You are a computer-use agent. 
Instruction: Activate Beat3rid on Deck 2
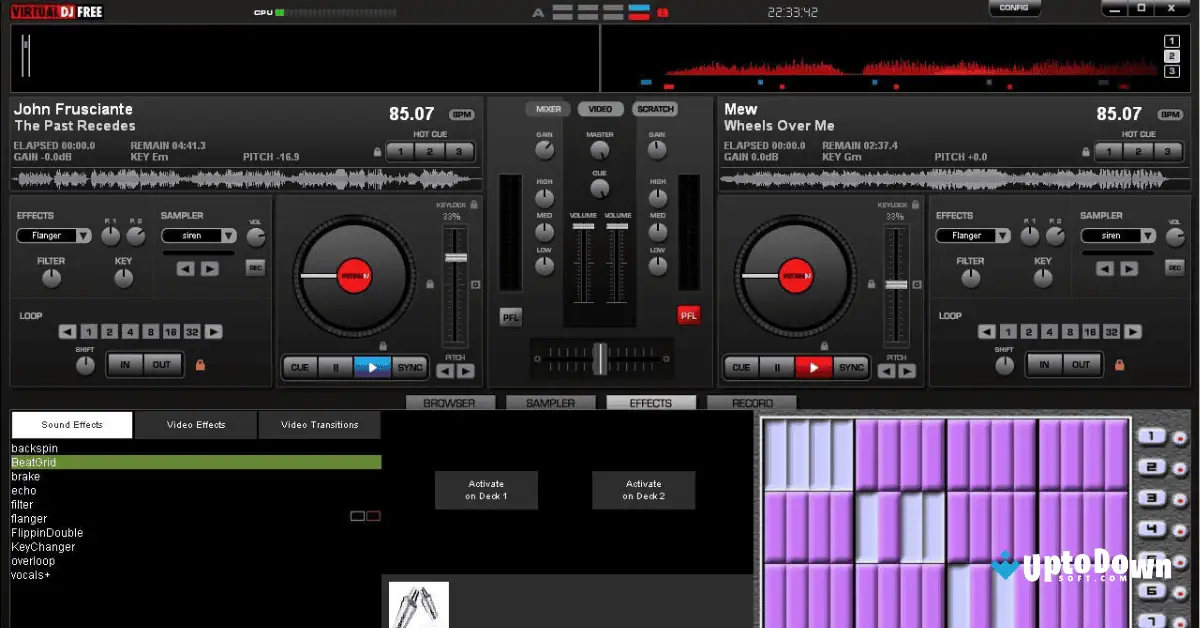(643, 490)
